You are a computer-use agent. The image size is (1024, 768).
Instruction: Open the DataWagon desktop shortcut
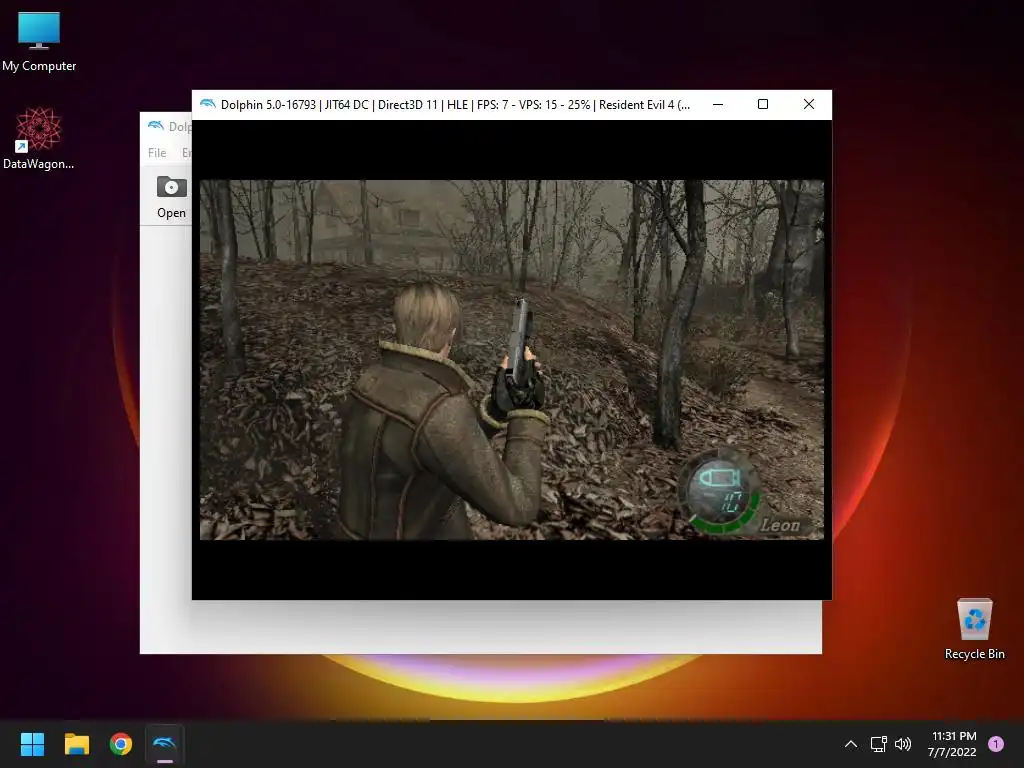[x=39, y=138]
